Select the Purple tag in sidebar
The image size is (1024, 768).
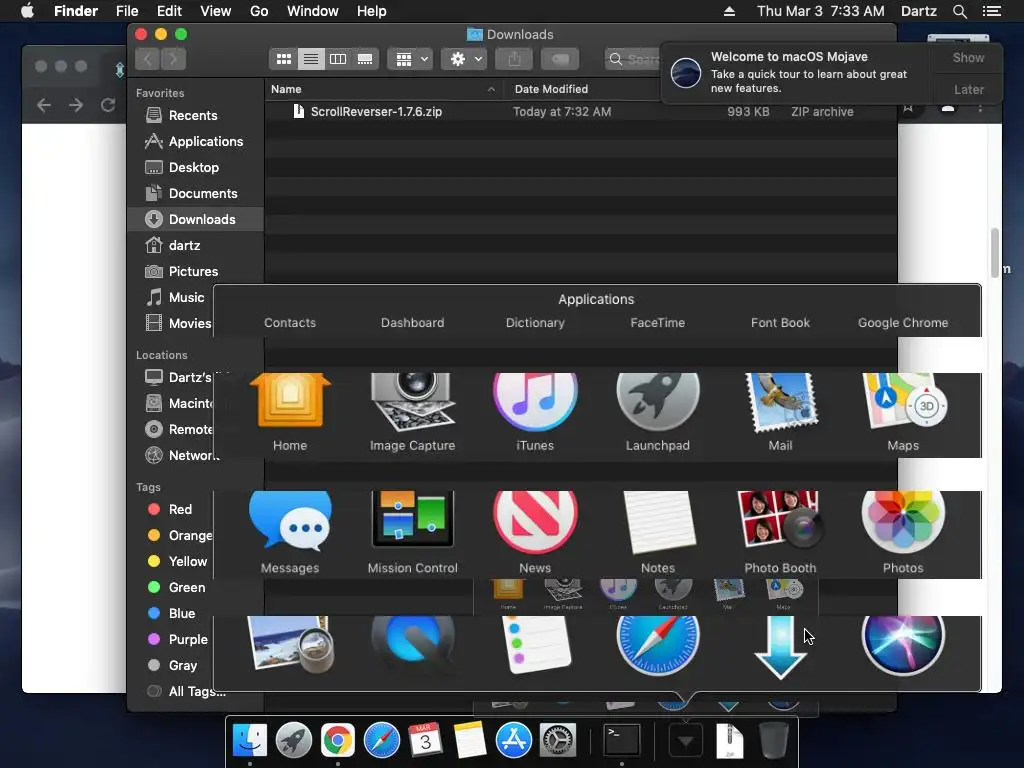[188, 639]
